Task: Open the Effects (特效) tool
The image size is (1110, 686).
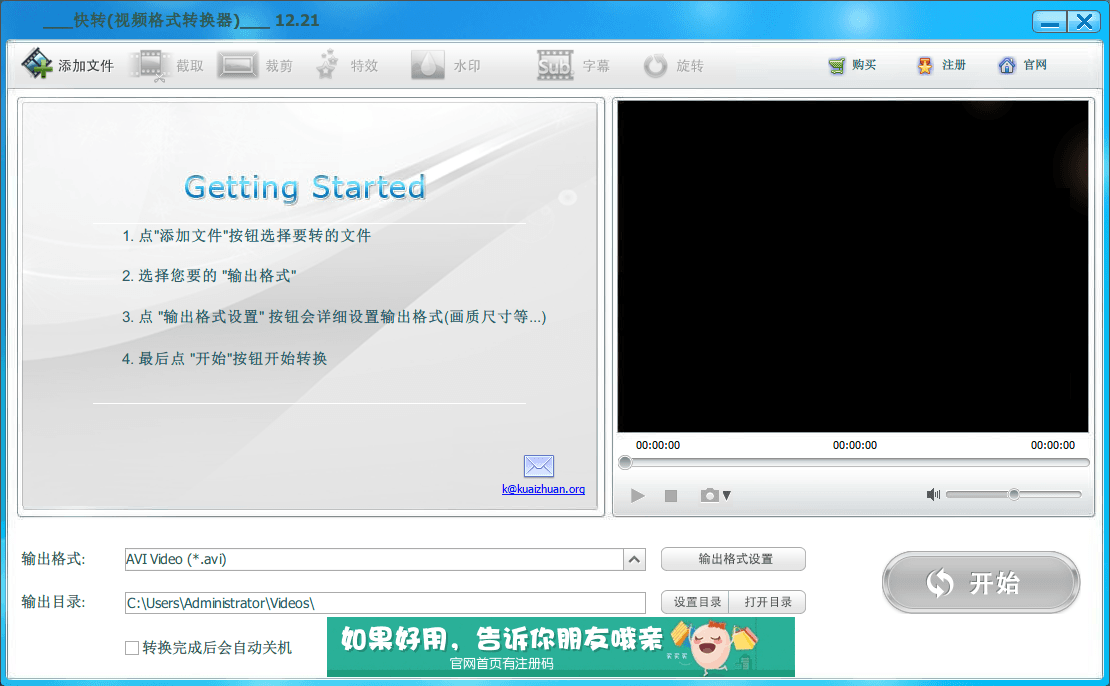Action: [x=347, y=66]
